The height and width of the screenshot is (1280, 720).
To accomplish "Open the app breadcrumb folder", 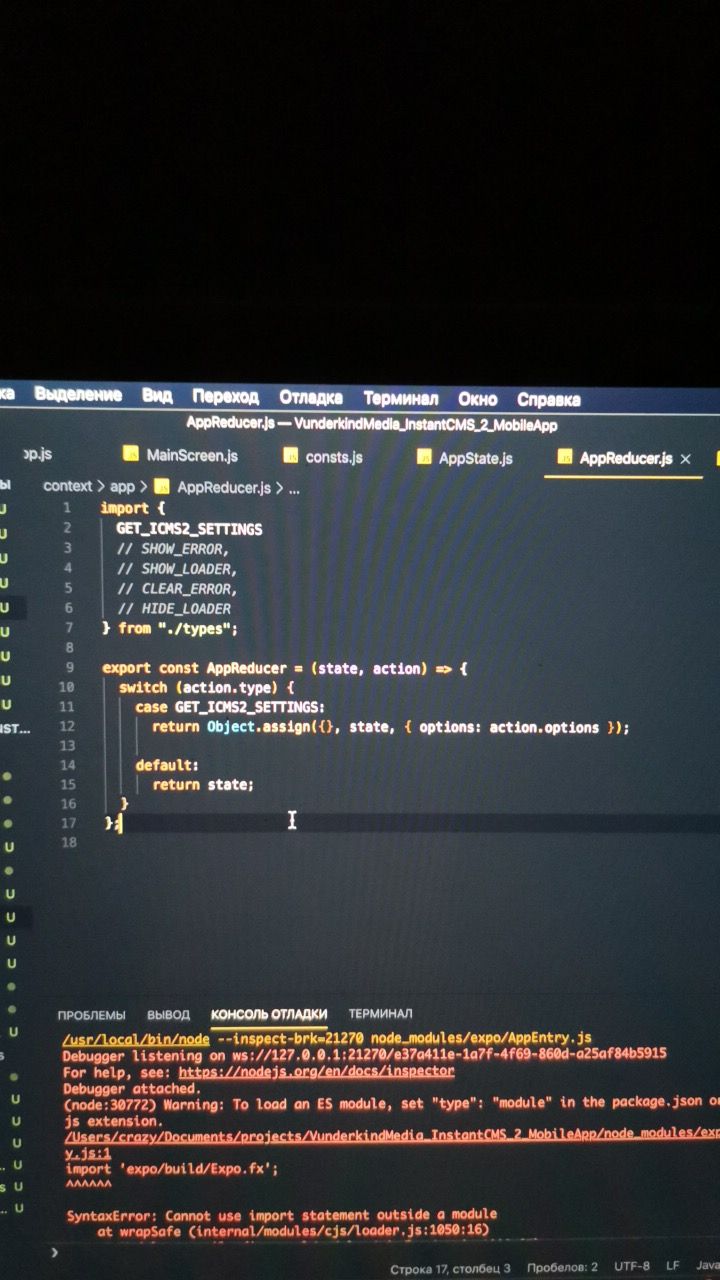I will pos(122,487).
